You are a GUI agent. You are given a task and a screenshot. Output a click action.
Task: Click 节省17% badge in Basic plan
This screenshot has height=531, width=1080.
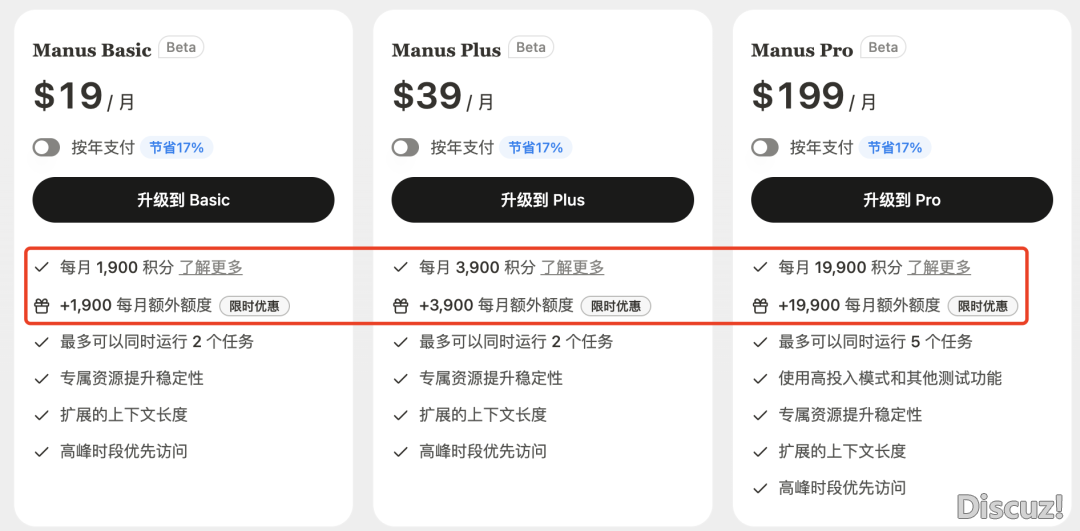pyautogui.click(x=177, y=147)
